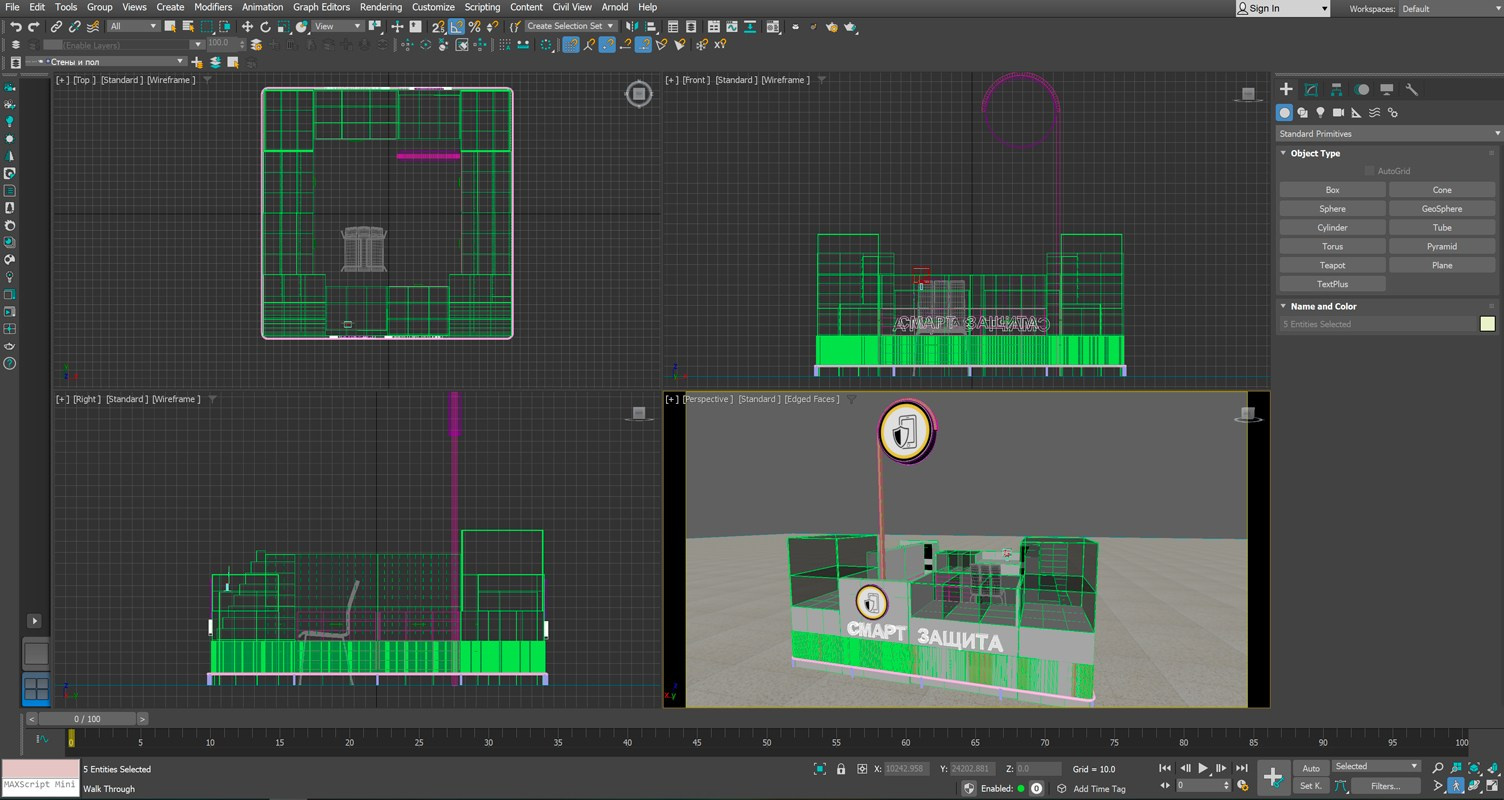Screen dimensions: 1504x800
Task: Toggle the Angle Snap tool
Action: [x=456, y=27]
